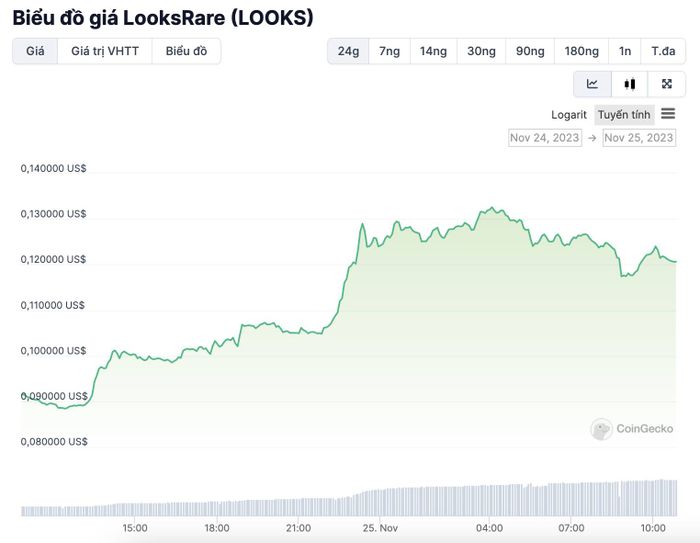700x543 pixels.
Task: Open the Giá tab
Action: tap(35, 51)
